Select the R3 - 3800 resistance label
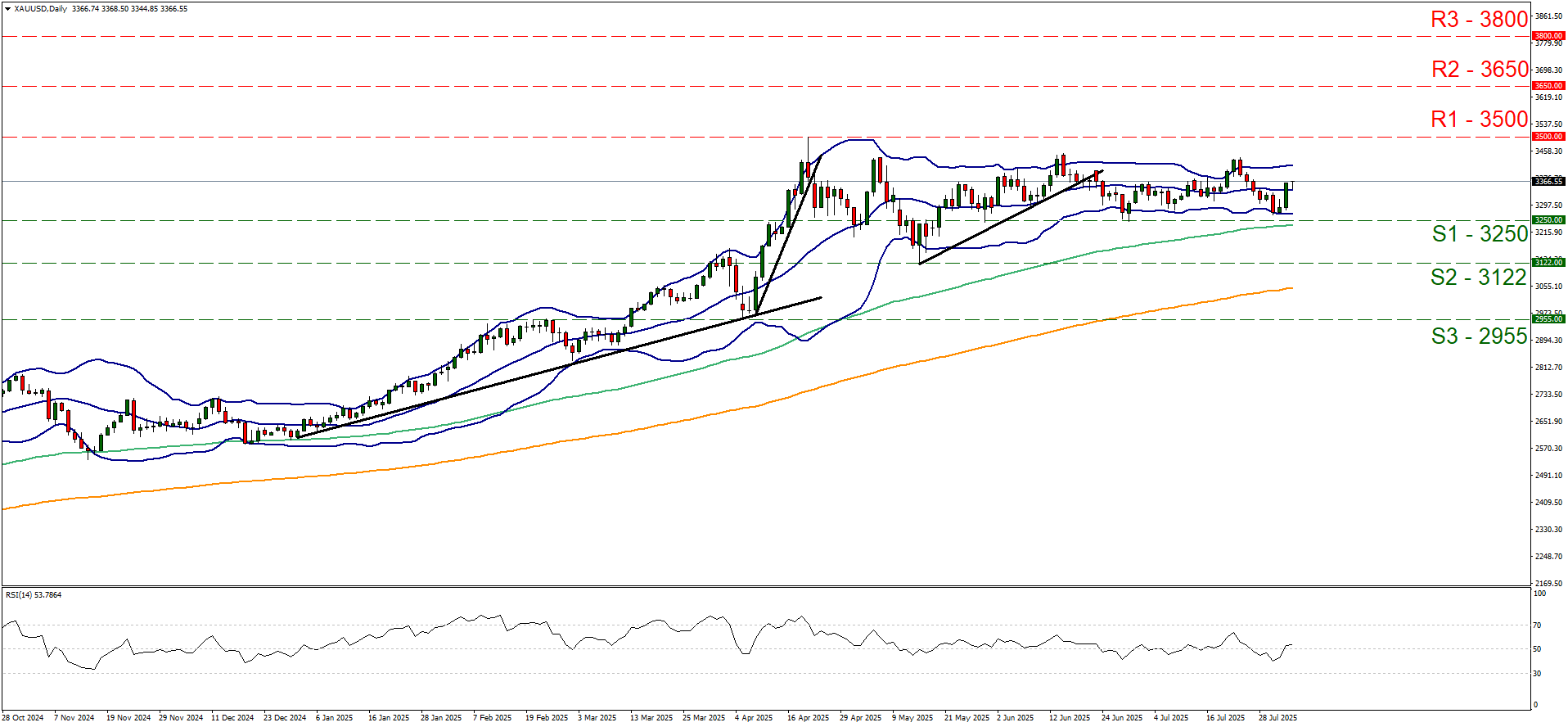 pos(1479,20)
